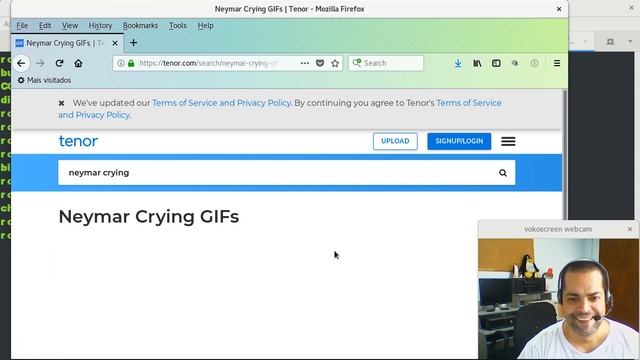
Task: Open the View menu
Action: (70, 26)
